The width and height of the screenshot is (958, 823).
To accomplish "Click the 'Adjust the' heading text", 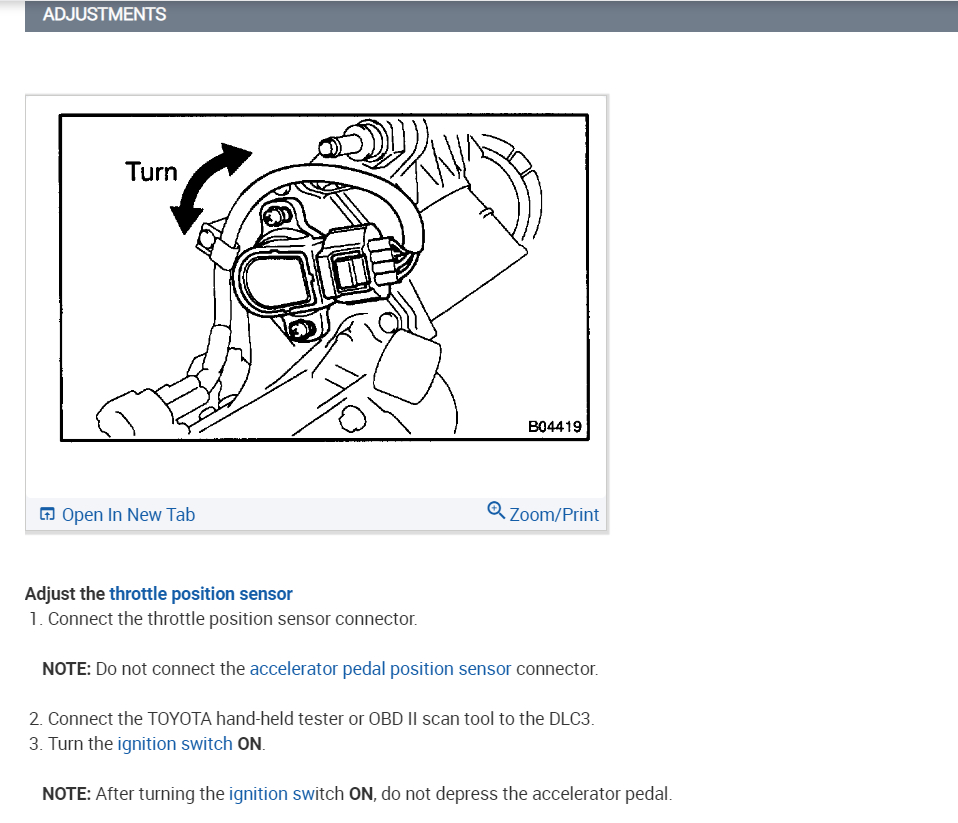I will click(65, 594).
